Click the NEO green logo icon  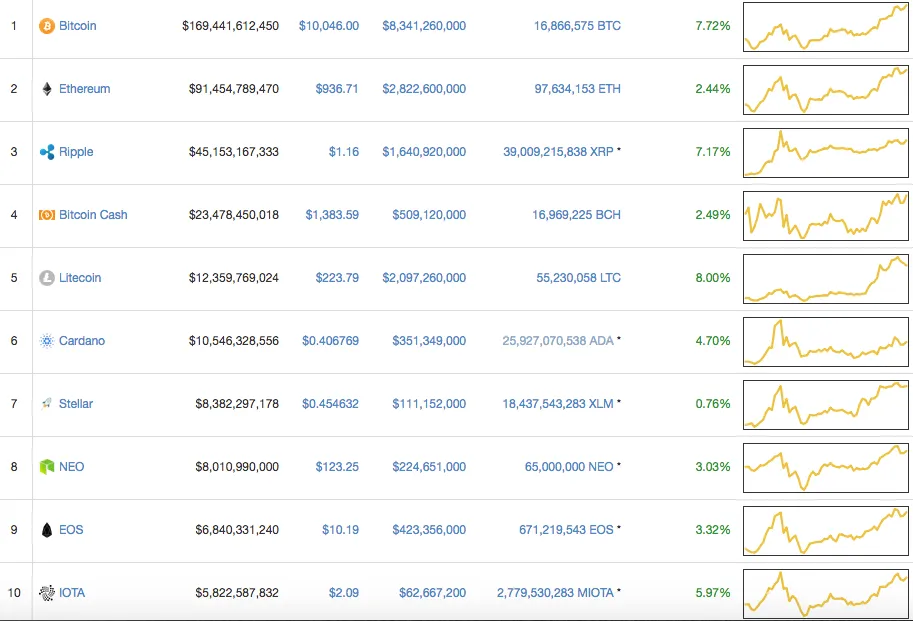coord(47,467)
